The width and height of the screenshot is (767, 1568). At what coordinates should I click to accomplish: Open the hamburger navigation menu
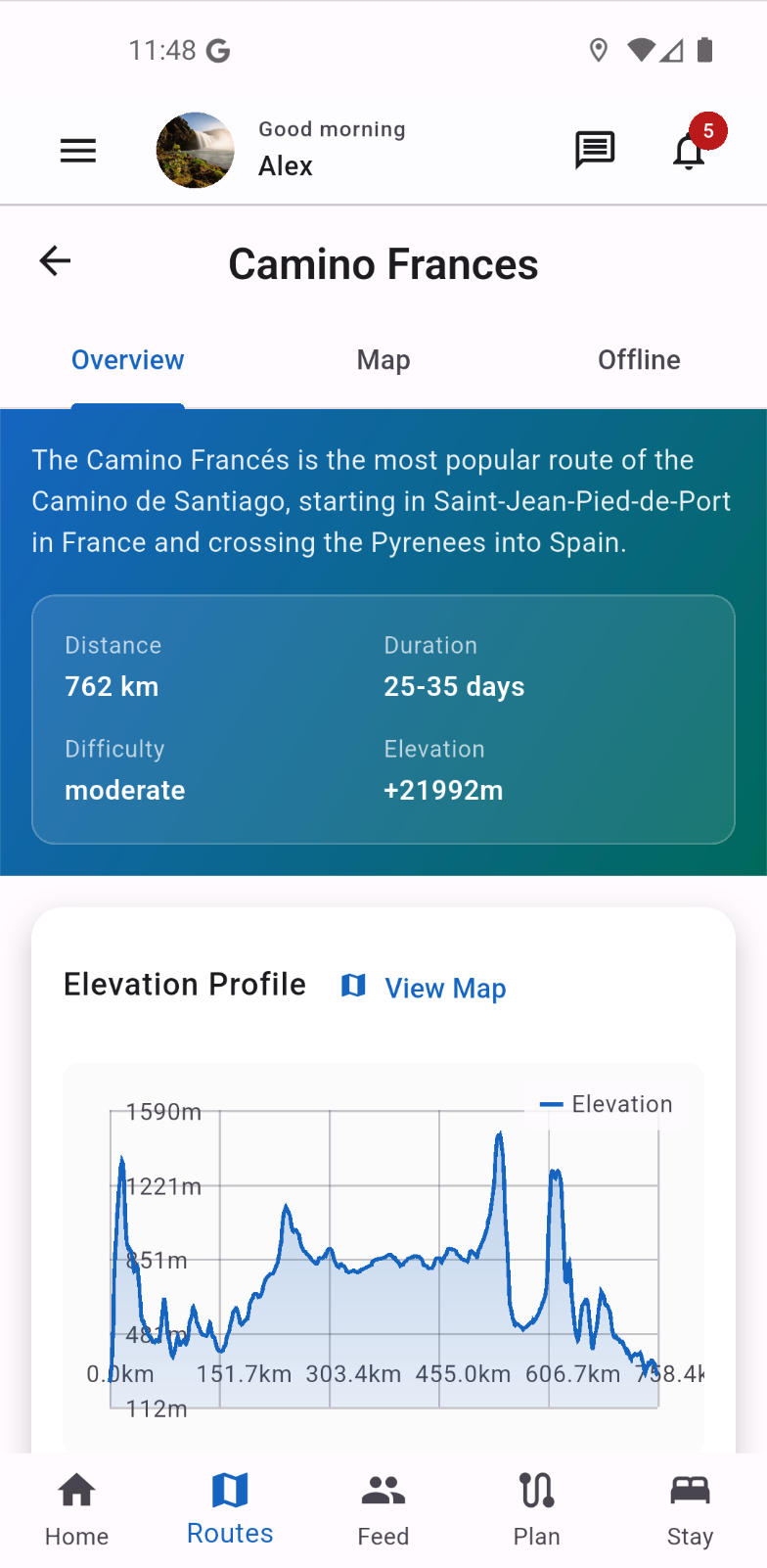pos(78,151)
